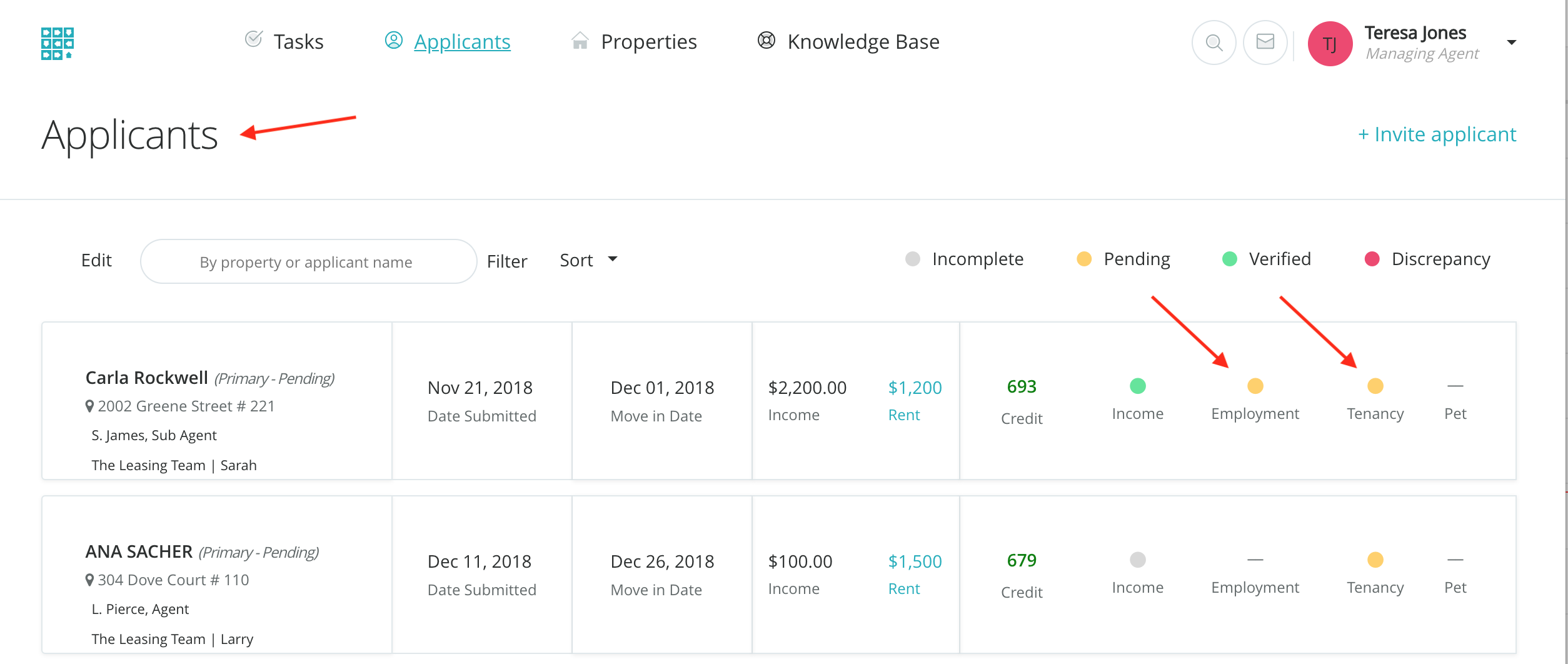The height and width of the screenshot is (664, 1568).
Task: Click Carla Rockwell's Employment pending status dot
Action: pos(1255,386)
